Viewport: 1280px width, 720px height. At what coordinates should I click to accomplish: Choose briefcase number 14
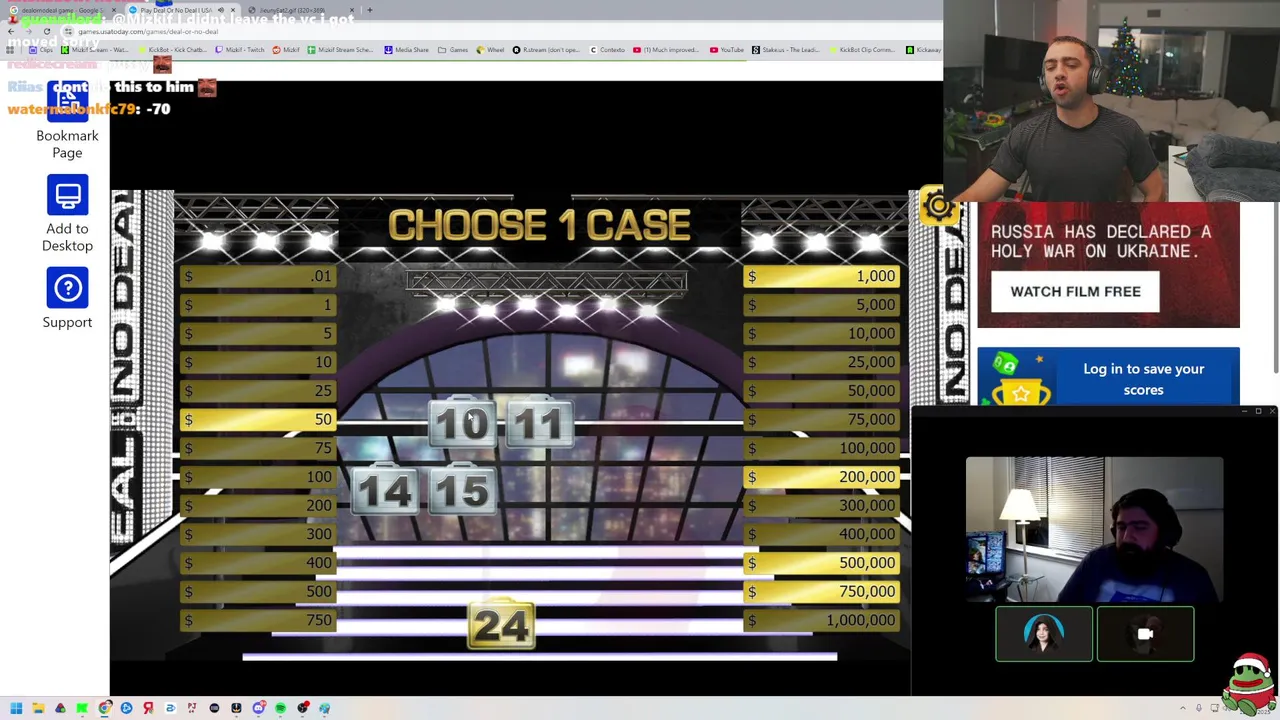(x=385, y=491)
